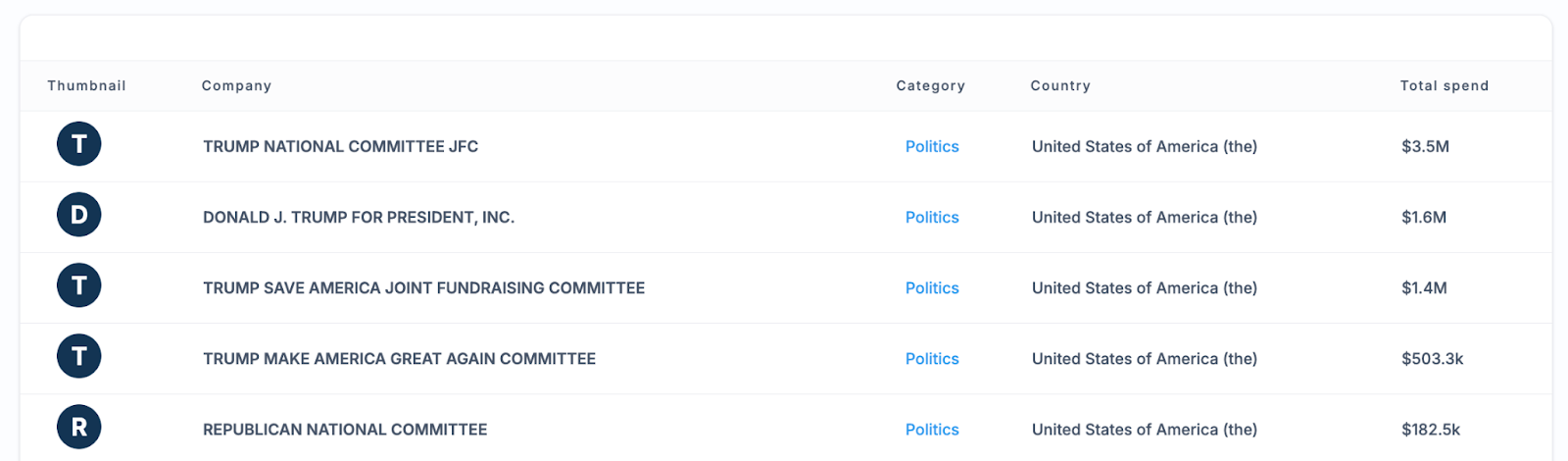This screenshot has width=1568, height=461.
Task: Open DONALD J. TRUMP FOR PRESIDENT, INC.
Action: click(x=359, y=217)
